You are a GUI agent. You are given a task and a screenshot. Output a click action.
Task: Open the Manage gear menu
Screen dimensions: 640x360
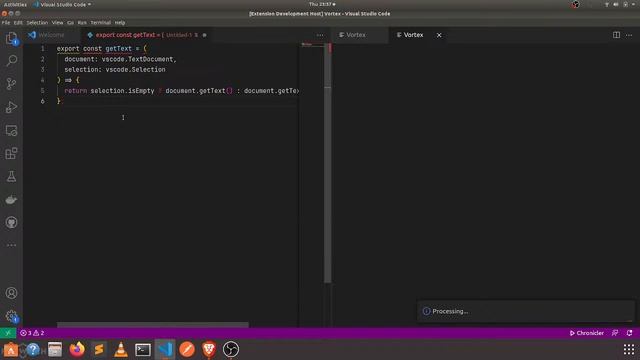11,316
